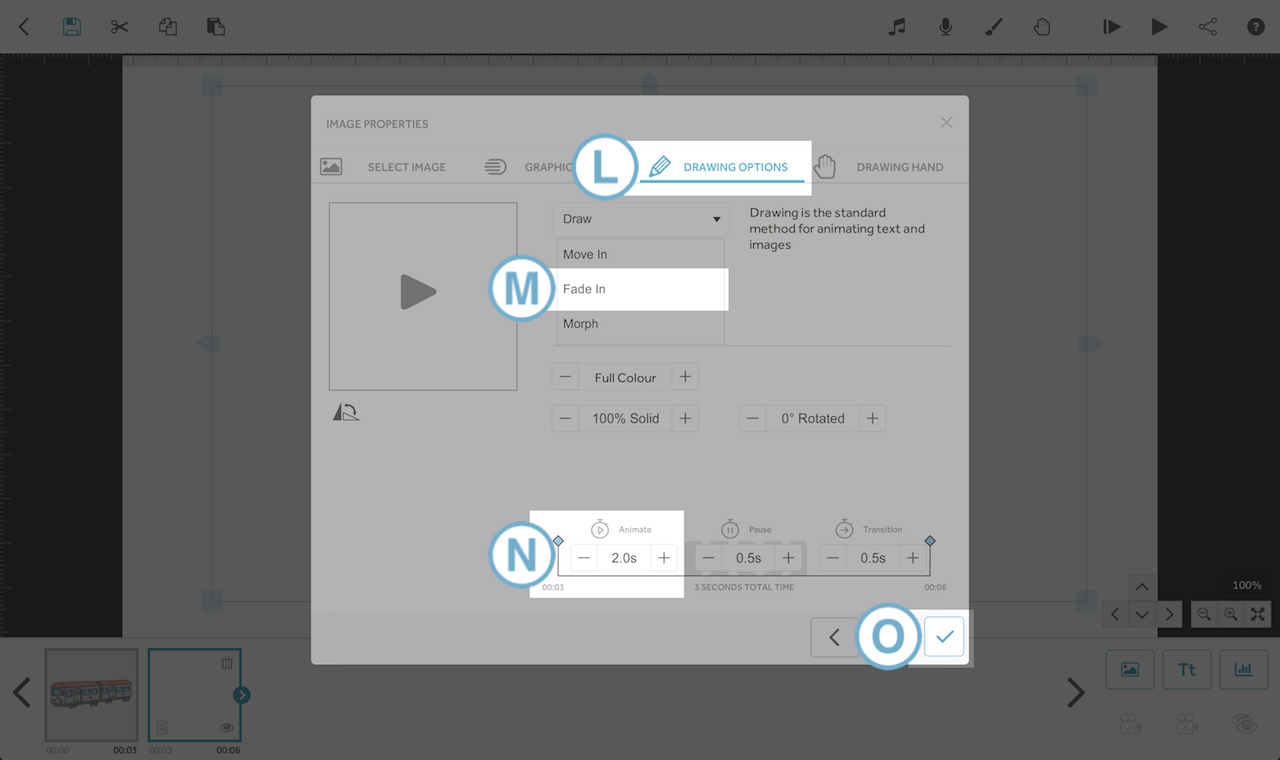
Task: Click the flip image icon under preview
Action: click(345, 412)
